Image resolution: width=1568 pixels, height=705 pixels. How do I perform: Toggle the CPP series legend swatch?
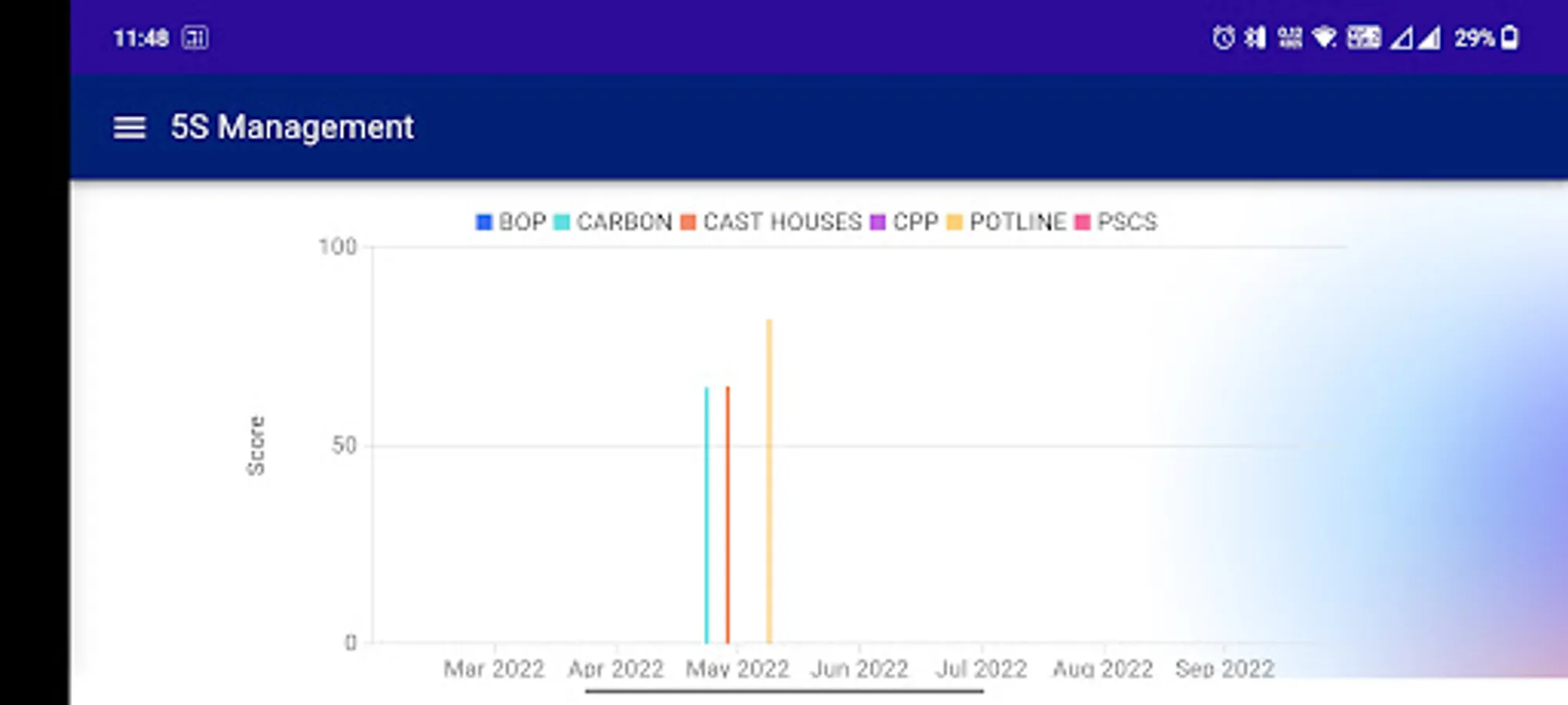coord(878,222)
